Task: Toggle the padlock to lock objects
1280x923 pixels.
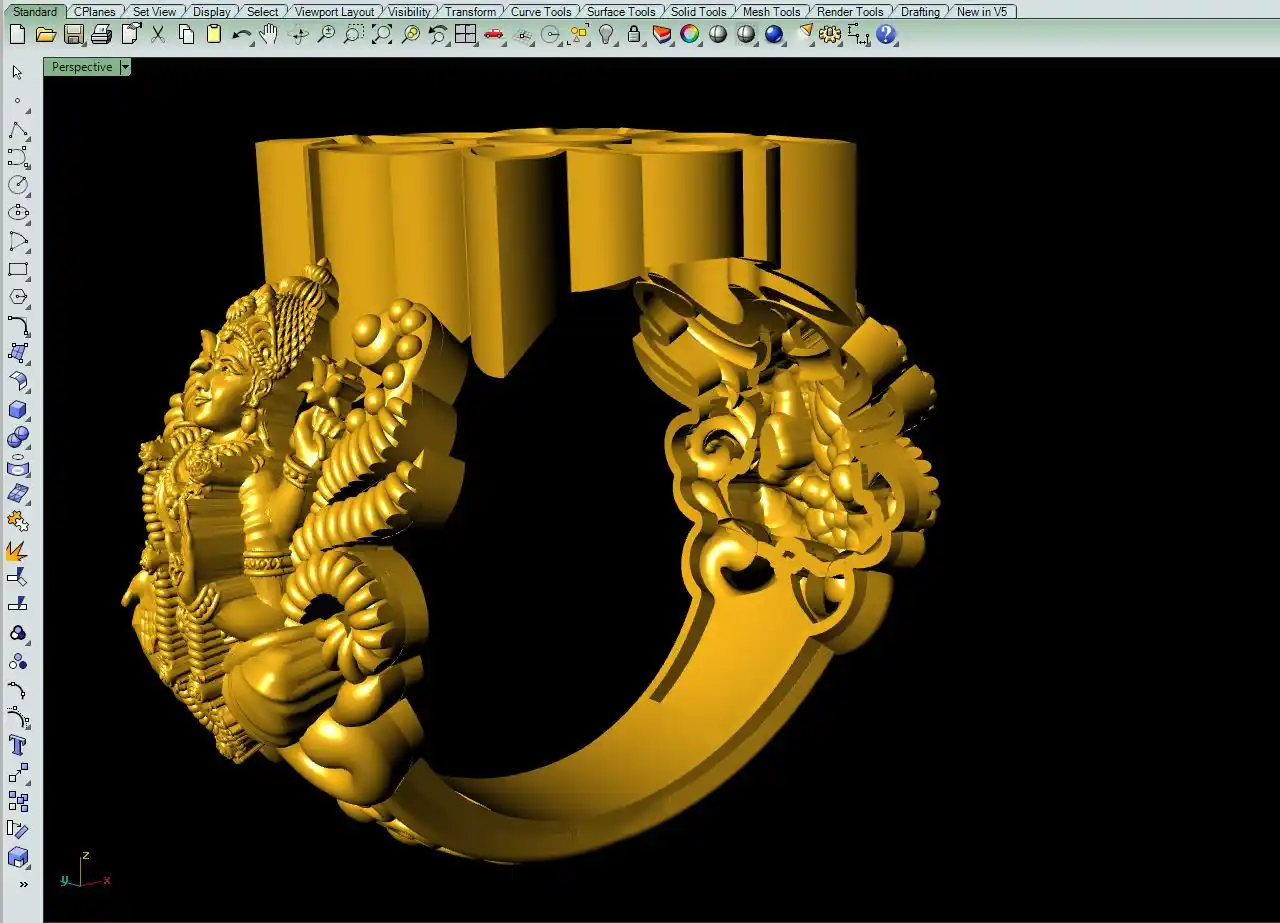Action: (x=634, y=35)
